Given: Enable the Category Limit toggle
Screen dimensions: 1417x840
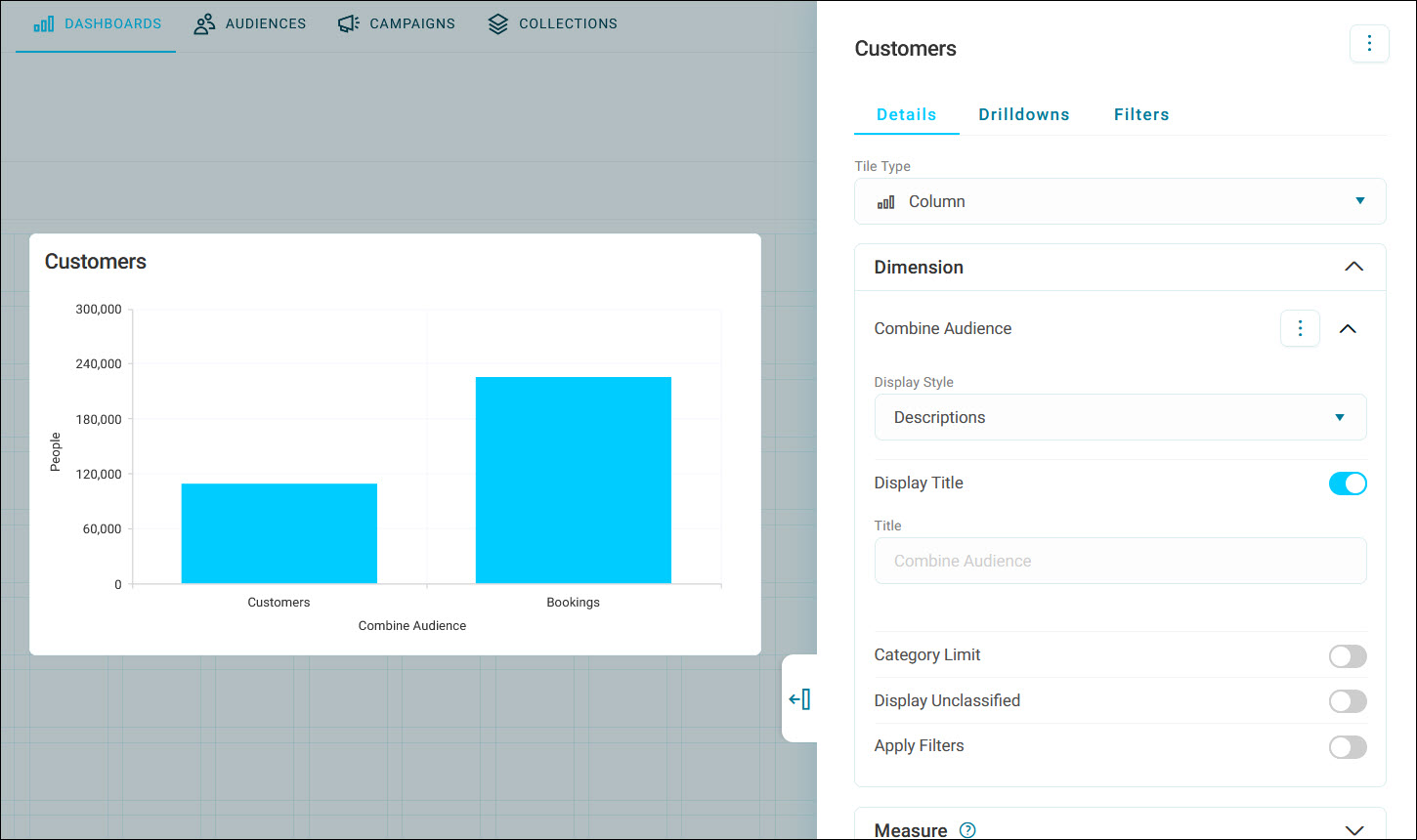Looking at the screenshot, I should tap(1348, 656).
